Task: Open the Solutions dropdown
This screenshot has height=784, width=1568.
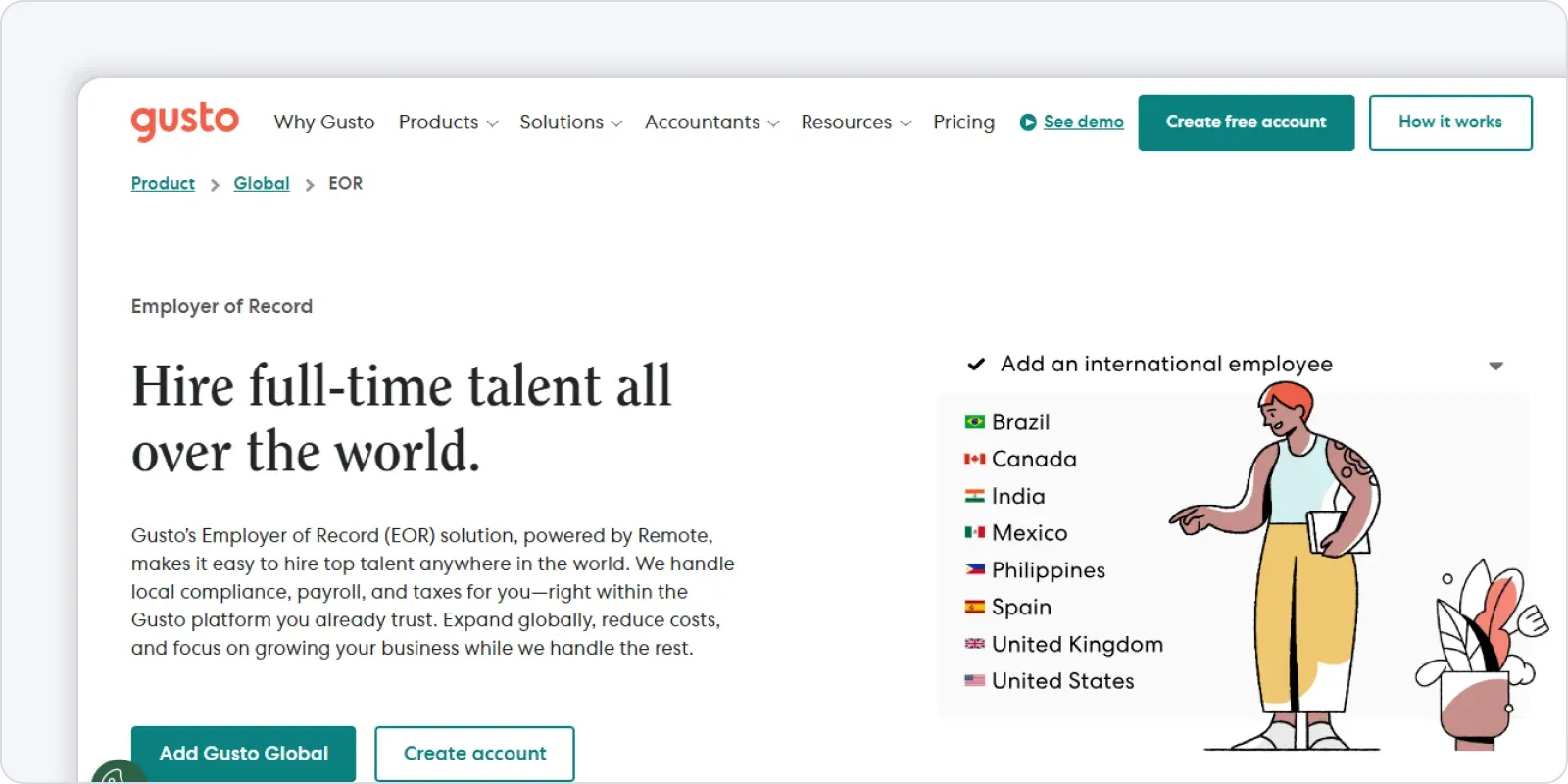Action: coord(570,122)
